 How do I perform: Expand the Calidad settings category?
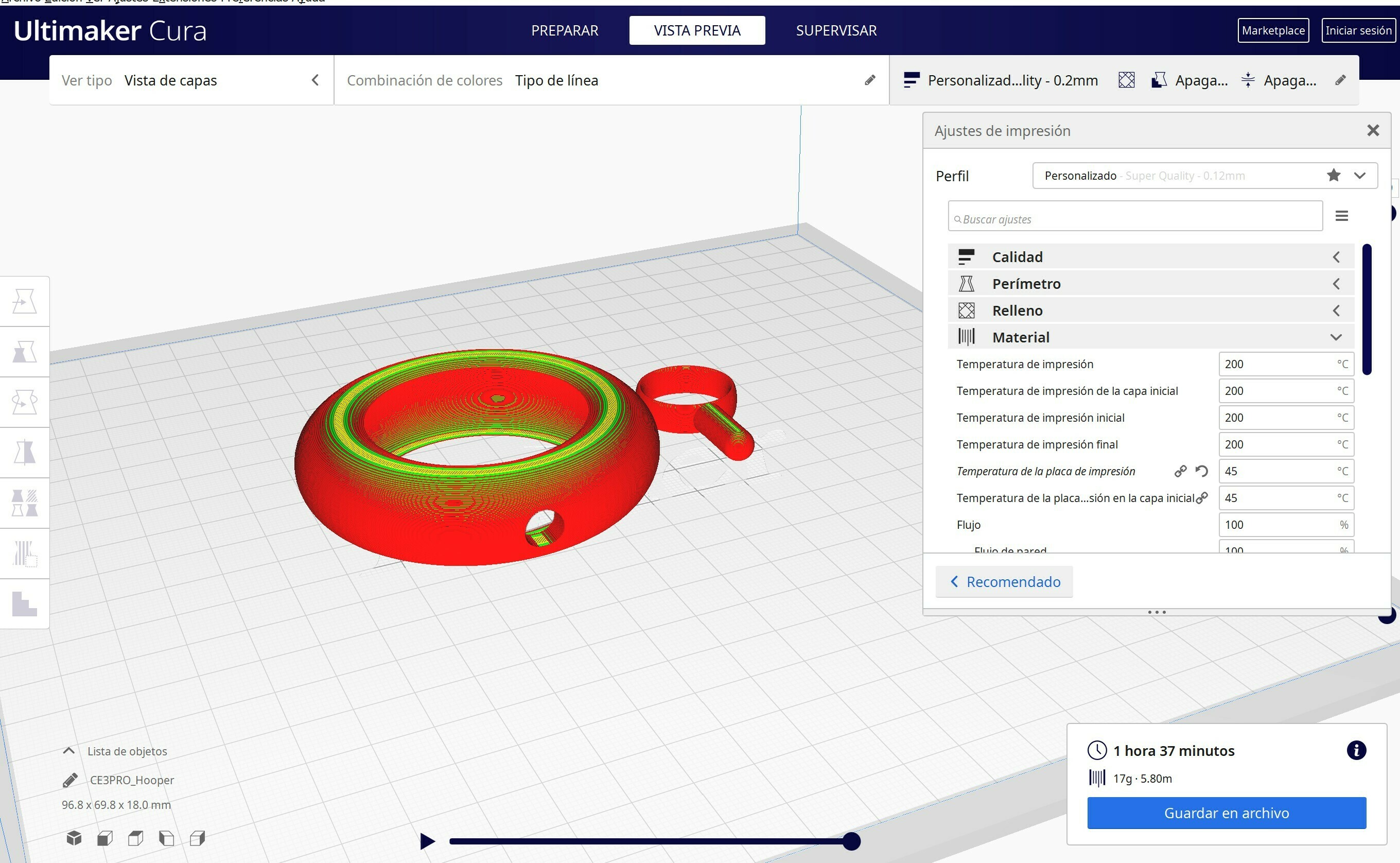tap(1151, 257)
